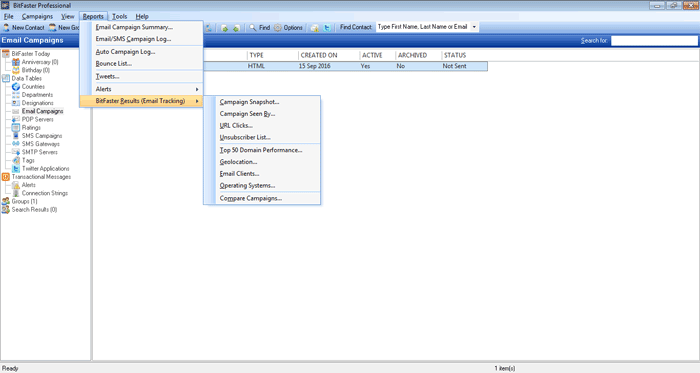700x373 pixels.
Task: Open the Birthday cake icon node
Action: click(16, 70)
